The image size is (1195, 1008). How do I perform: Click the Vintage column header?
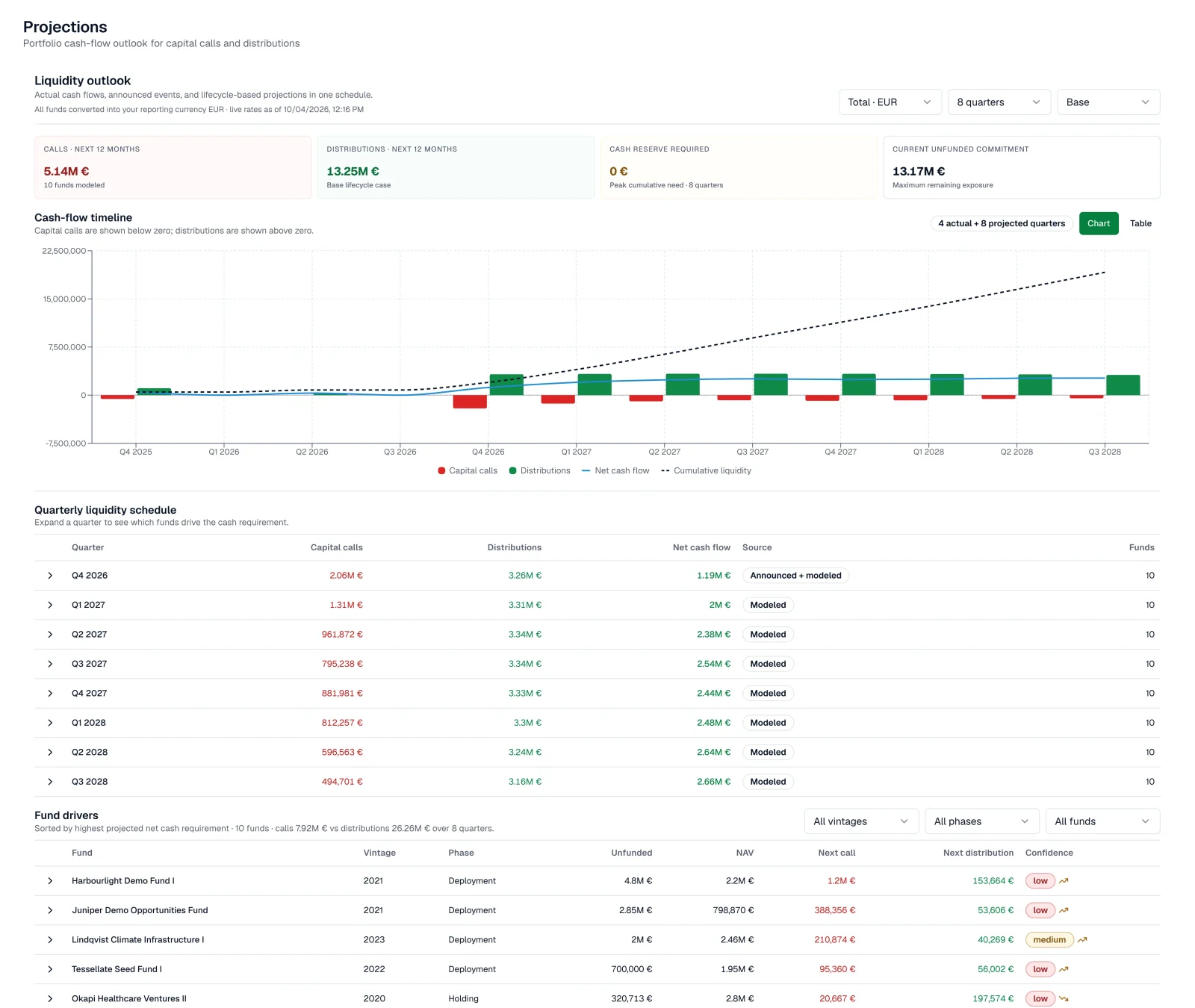pos(379,853)
